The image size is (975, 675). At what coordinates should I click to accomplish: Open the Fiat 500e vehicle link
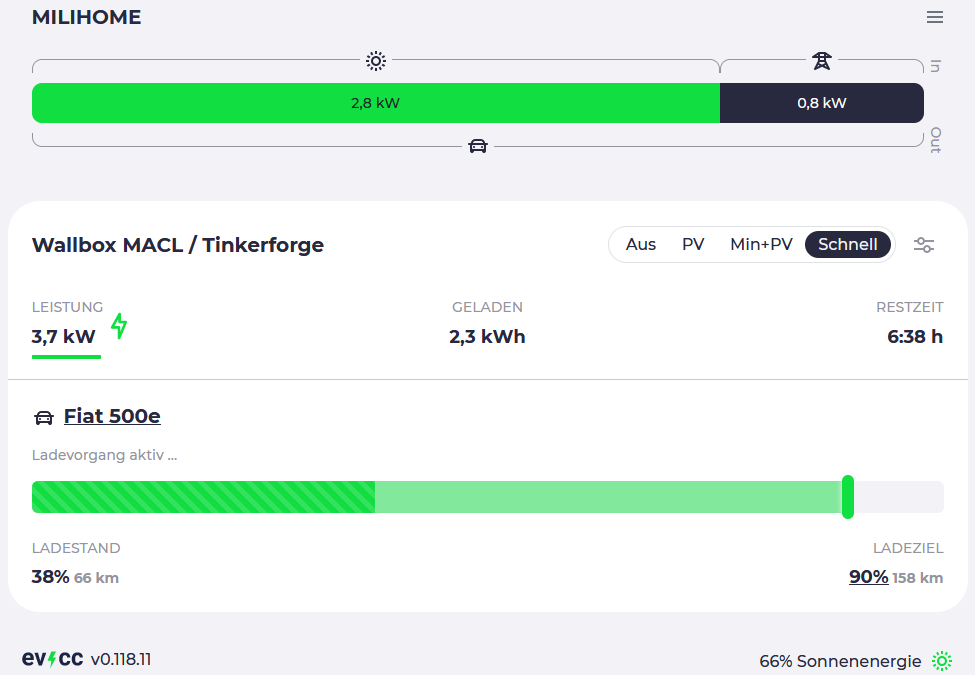[x=112, y=416]
